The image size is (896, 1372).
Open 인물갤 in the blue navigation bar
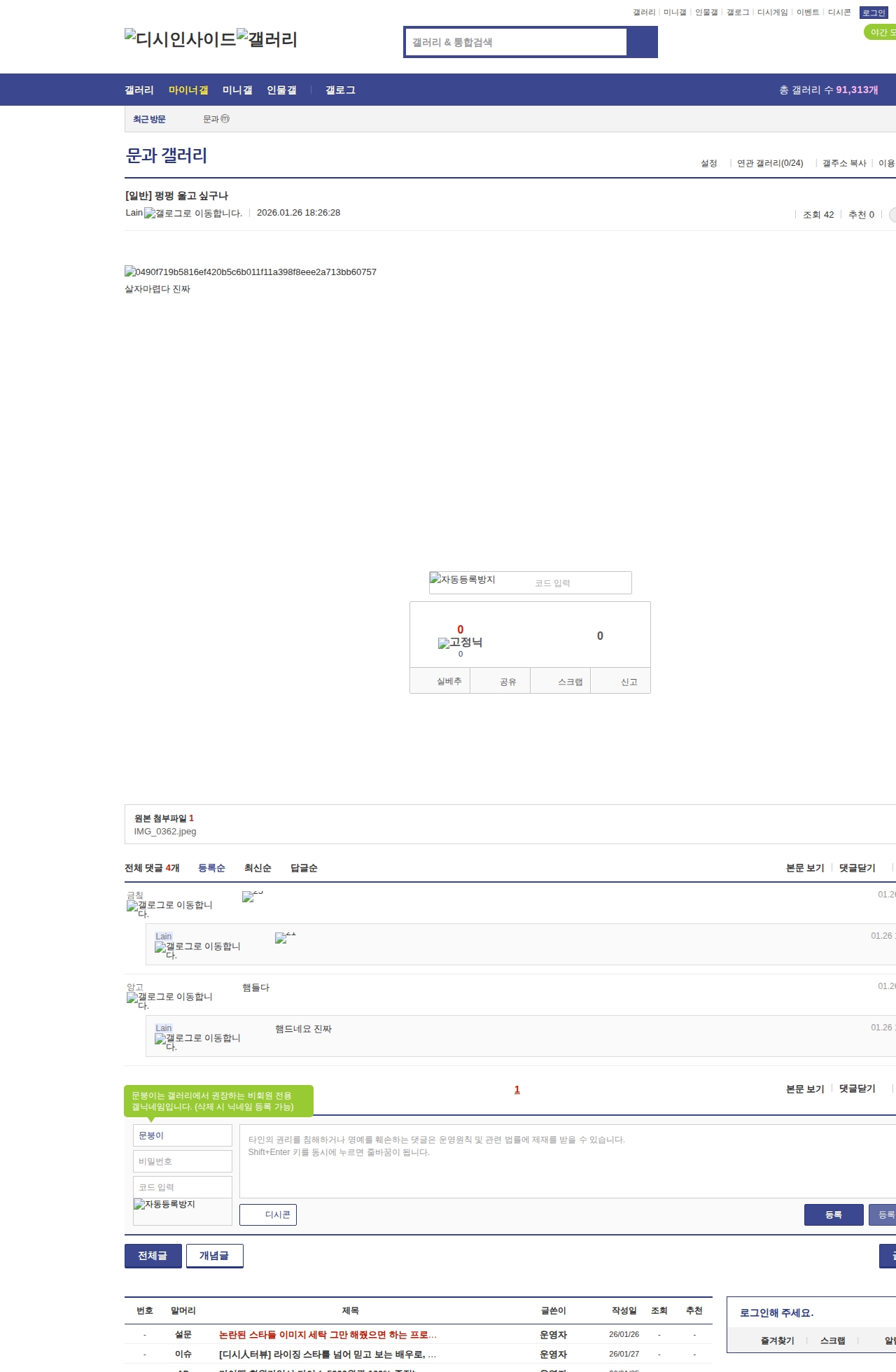click(x=281, y=90)
